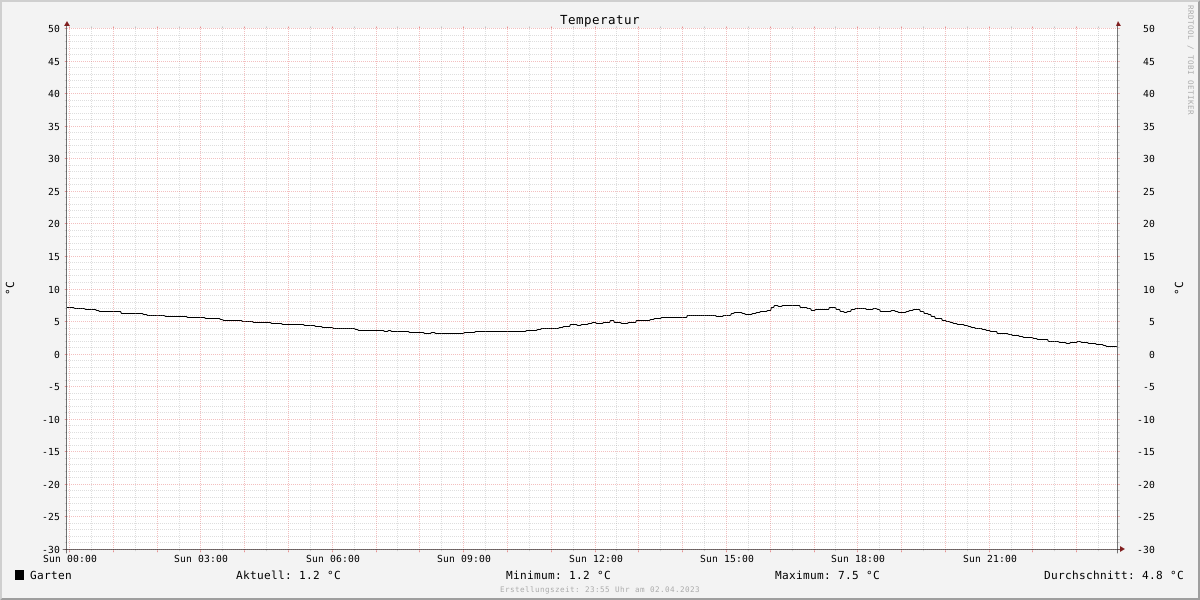Click the 'Sun 21:00' time axis label
The width and height of the screenshot is (1200, 600).
point(990,559)
